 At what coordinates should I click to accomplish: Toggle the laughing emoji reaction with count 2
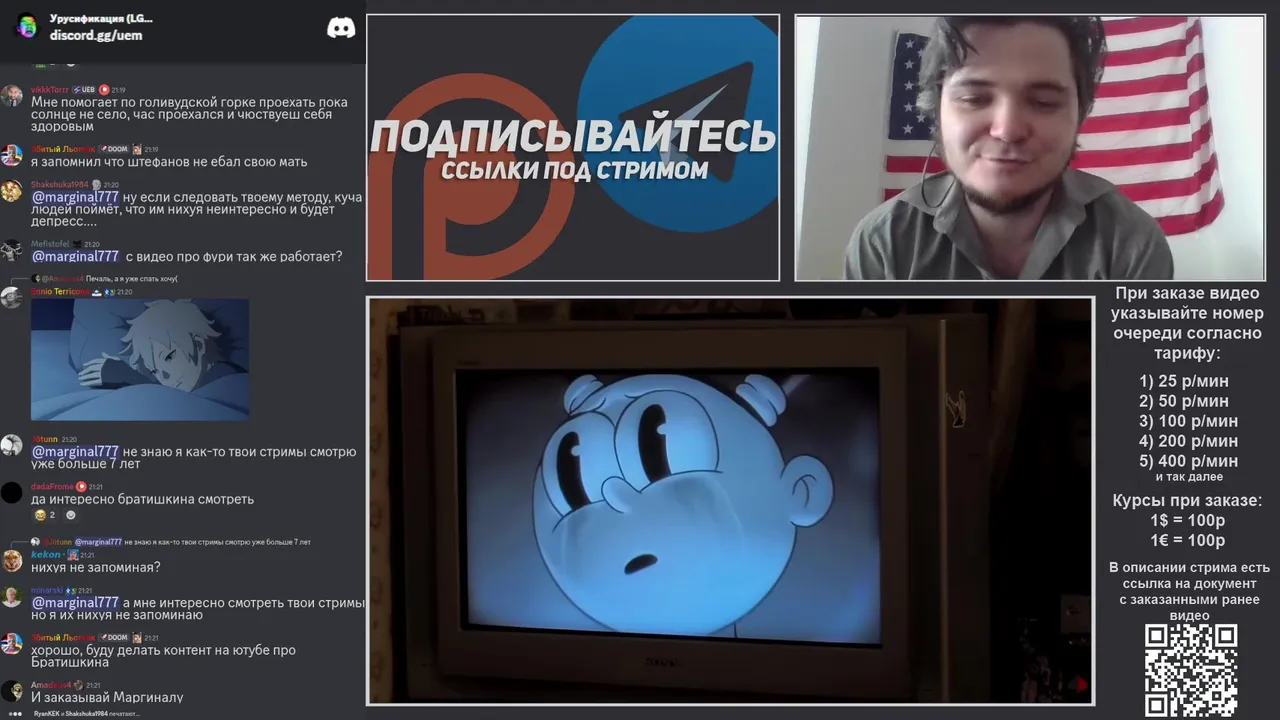tap(45, 515)
